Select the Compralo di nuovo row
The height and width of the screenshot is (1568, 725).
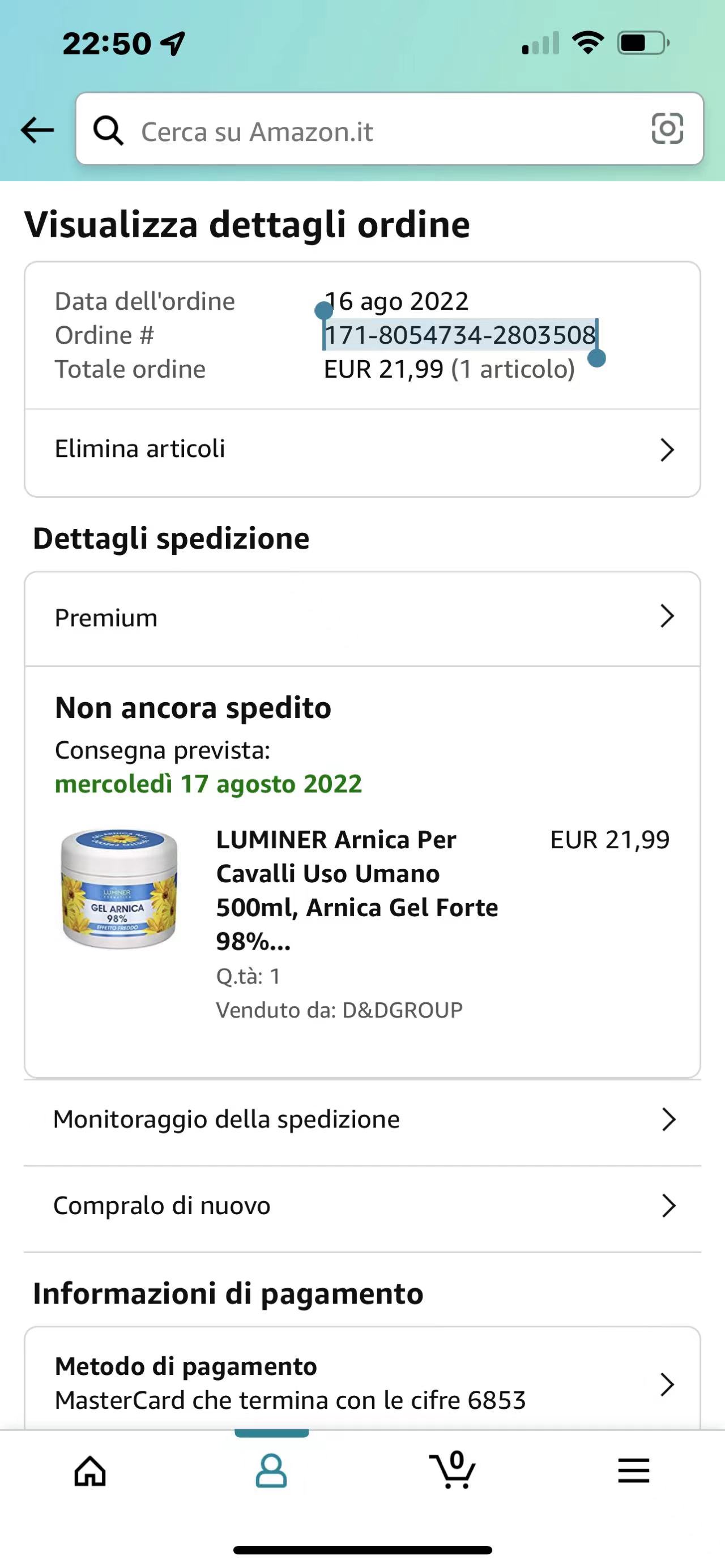click(x=362, y=1206)
